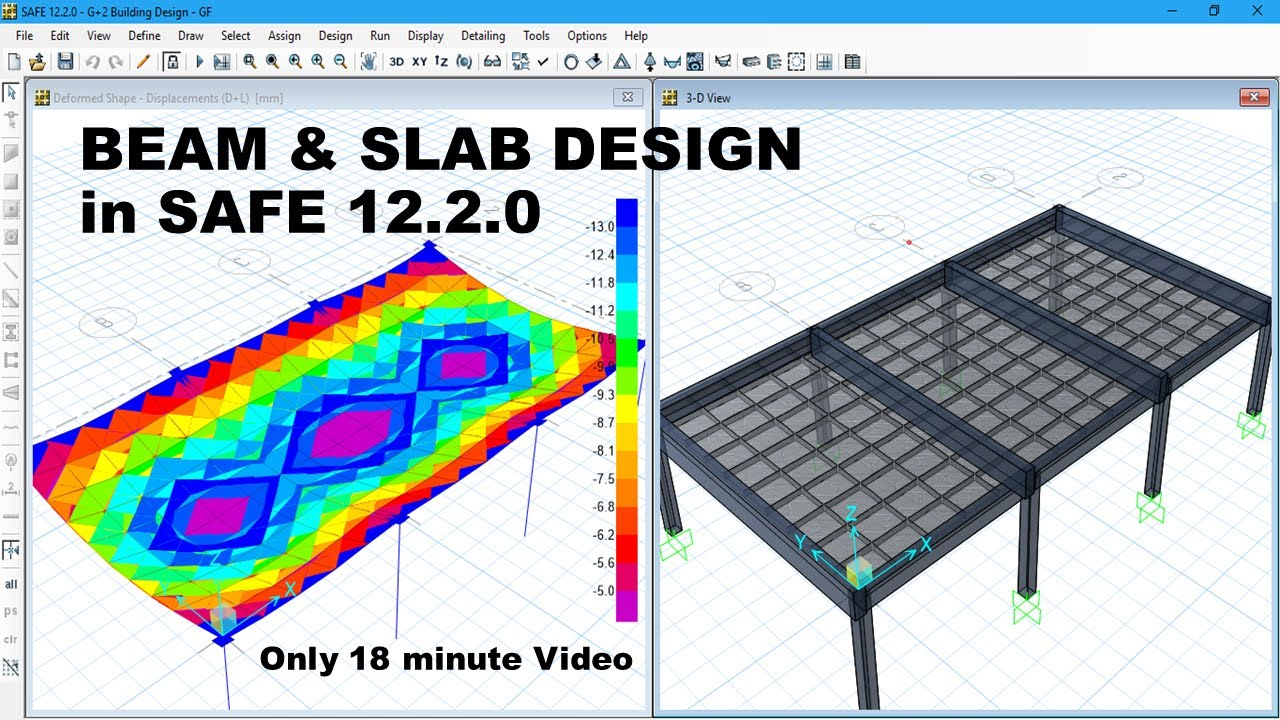Screen dimensions: 1280x720
Task: Click the Show Tables grid icon
Action: click(x=825, y=62)
